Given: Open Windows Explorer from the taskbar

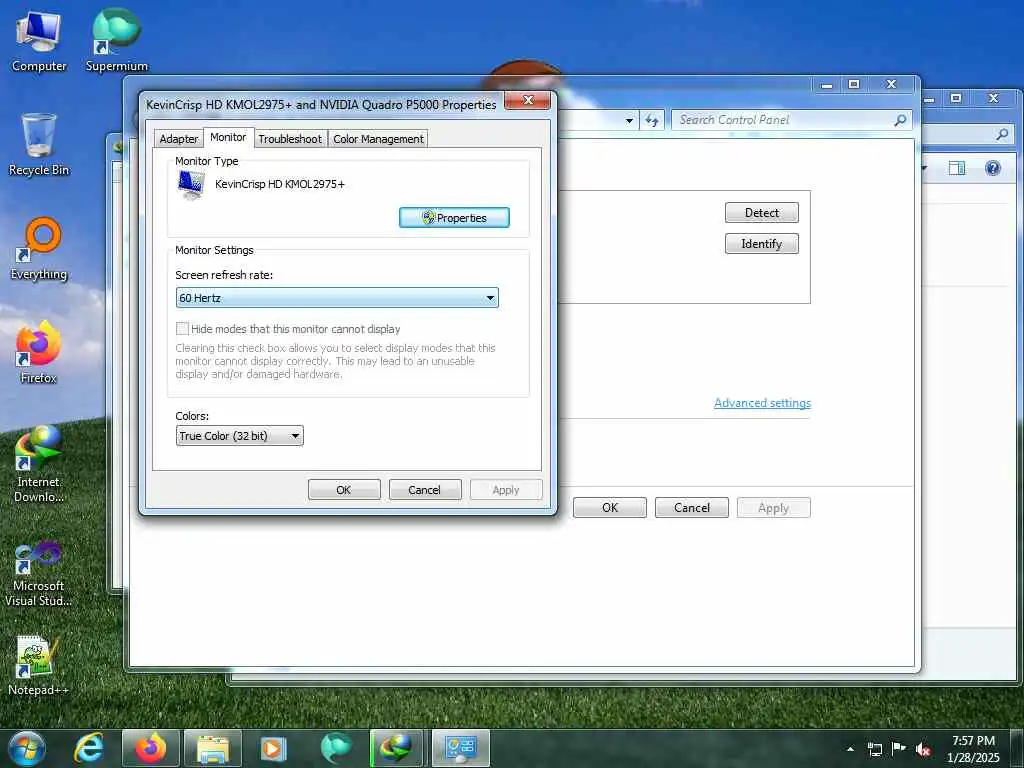Looking at the screenshot, I should pos(213,748).
